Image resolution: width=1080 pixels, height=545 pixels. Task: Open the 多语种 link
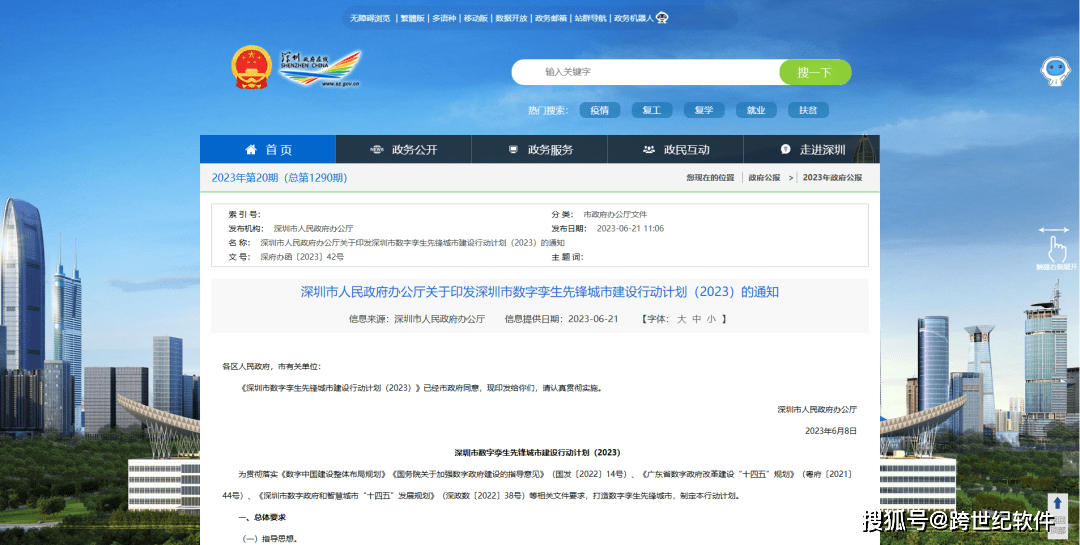tap(444, 19)
